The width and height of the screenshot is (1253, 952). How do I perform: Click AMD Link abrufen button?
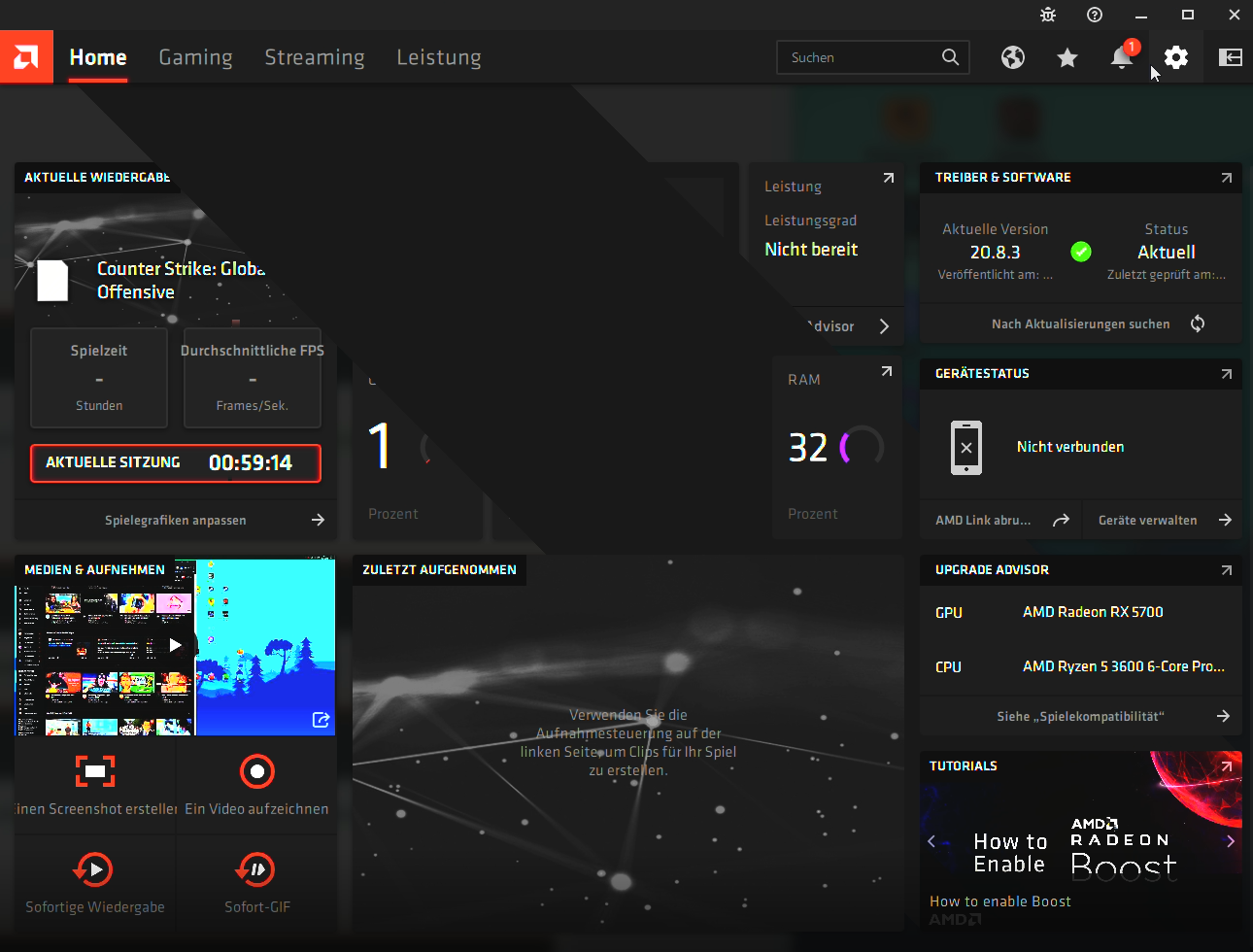coord(1001,520)
